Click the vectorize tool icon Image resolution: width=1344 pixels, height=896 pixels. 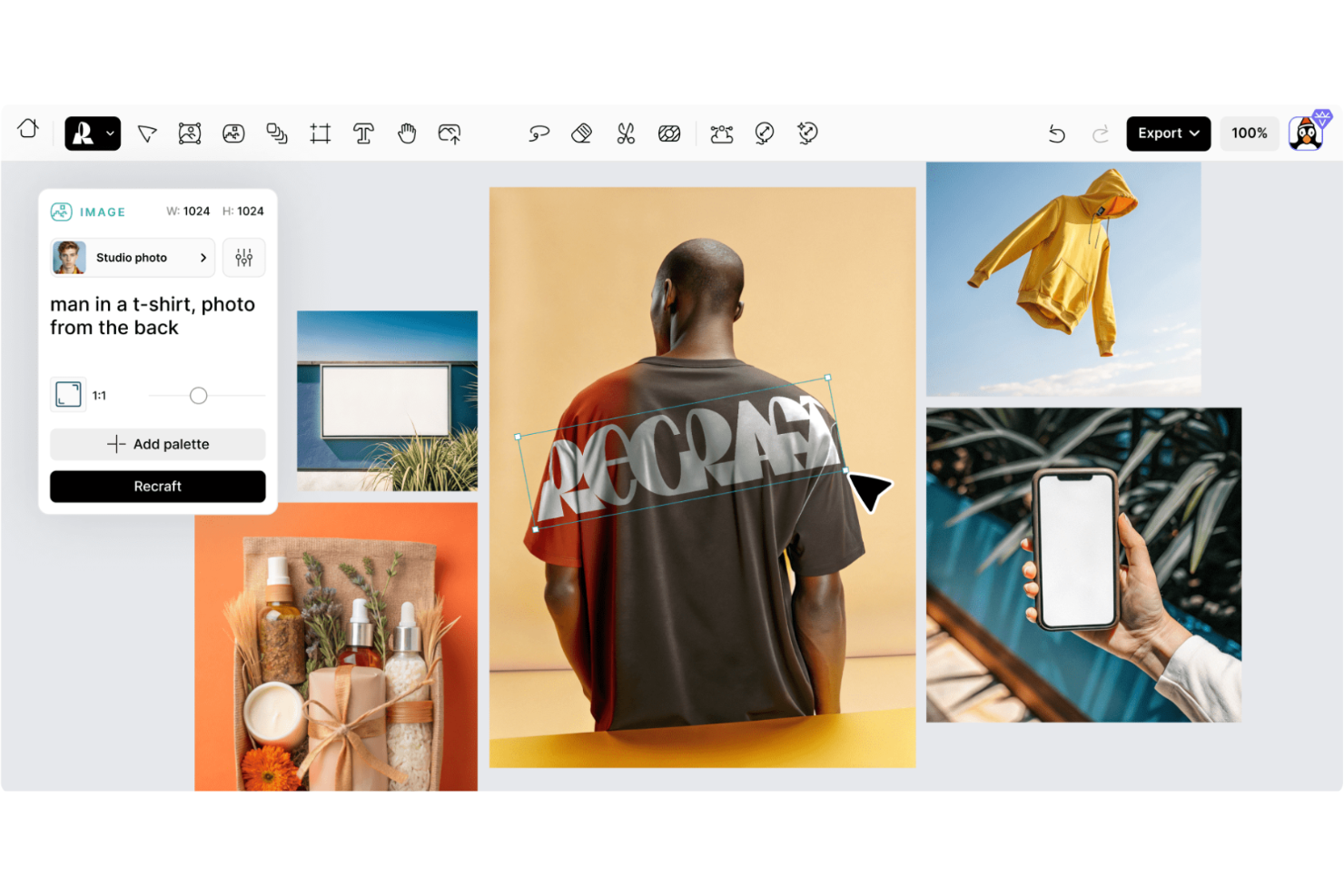pos(722,134)
